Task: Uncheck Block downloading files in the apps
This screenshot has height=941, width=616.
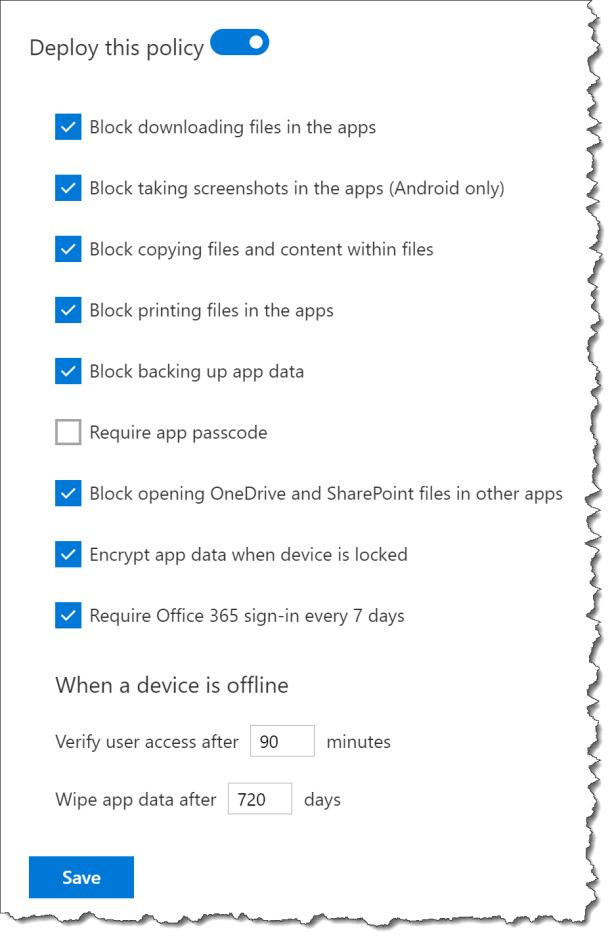Action: 67,127
